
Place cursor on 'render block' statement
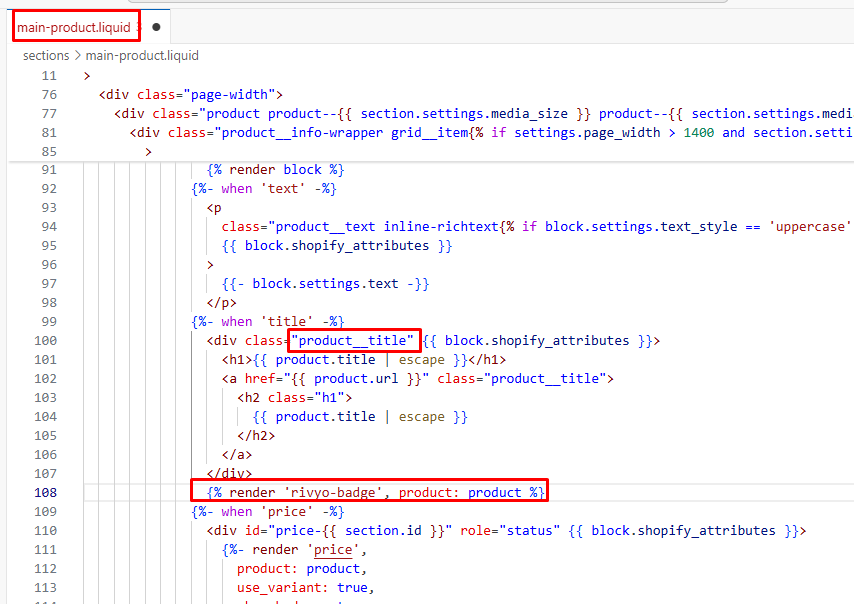[275, 169]
